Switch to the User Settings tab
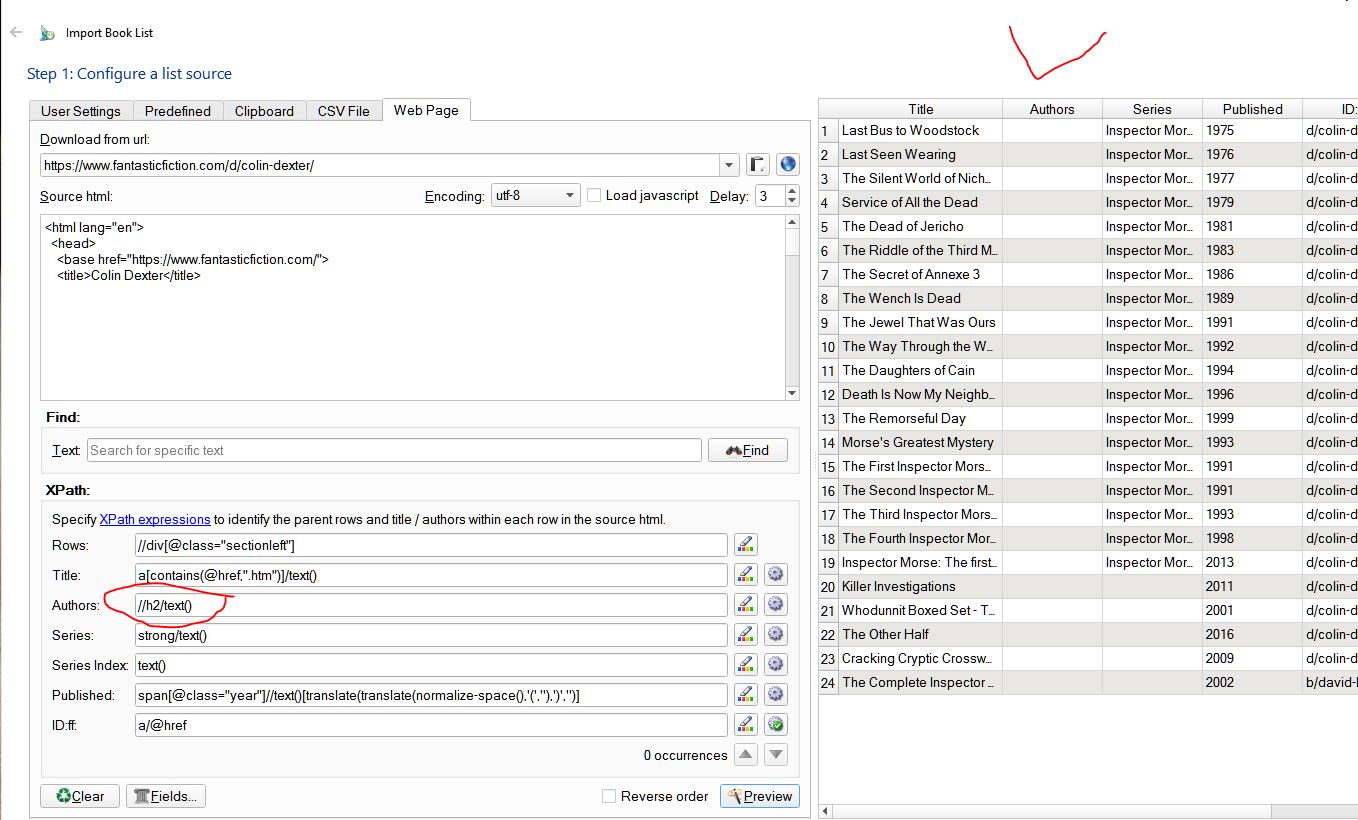The width and height of the screenshot is (1358, 820). click(x=81, y=111)
